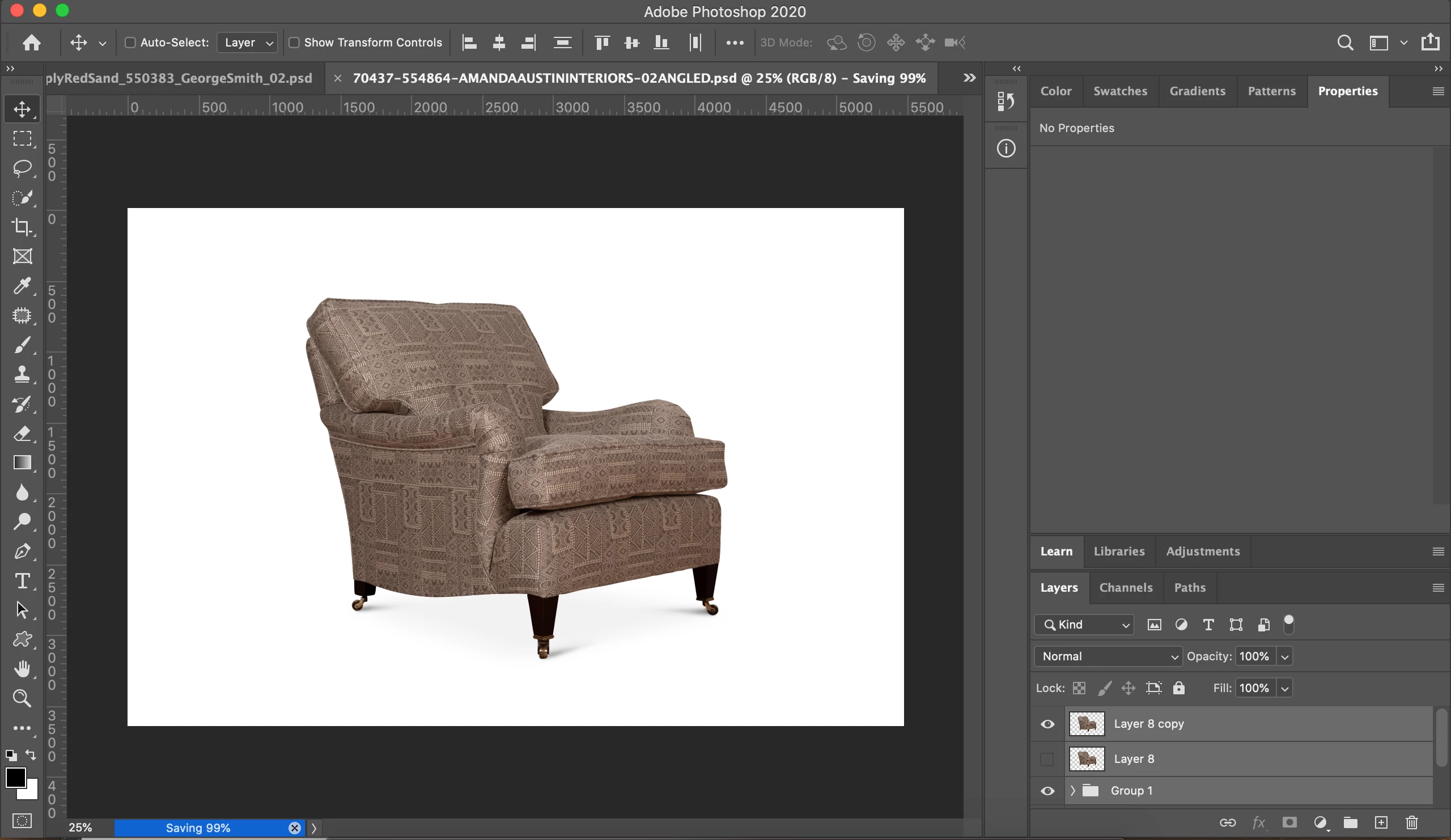Choose the Eyedropper tool

[22, 286]
